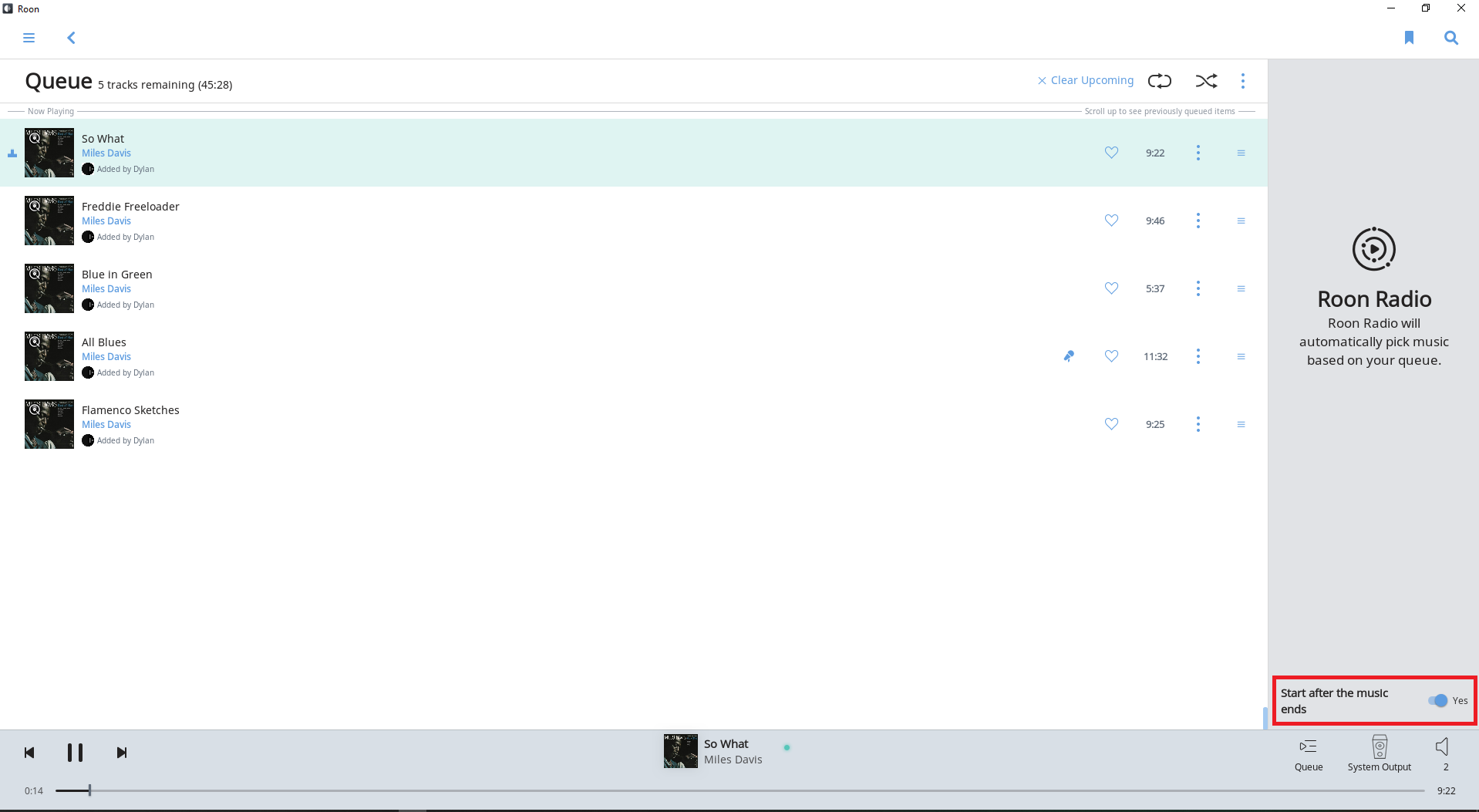Click reorder handle on Blue in Green row
This screenshot has width=1479, height=812.
(x=1241, y=288)
